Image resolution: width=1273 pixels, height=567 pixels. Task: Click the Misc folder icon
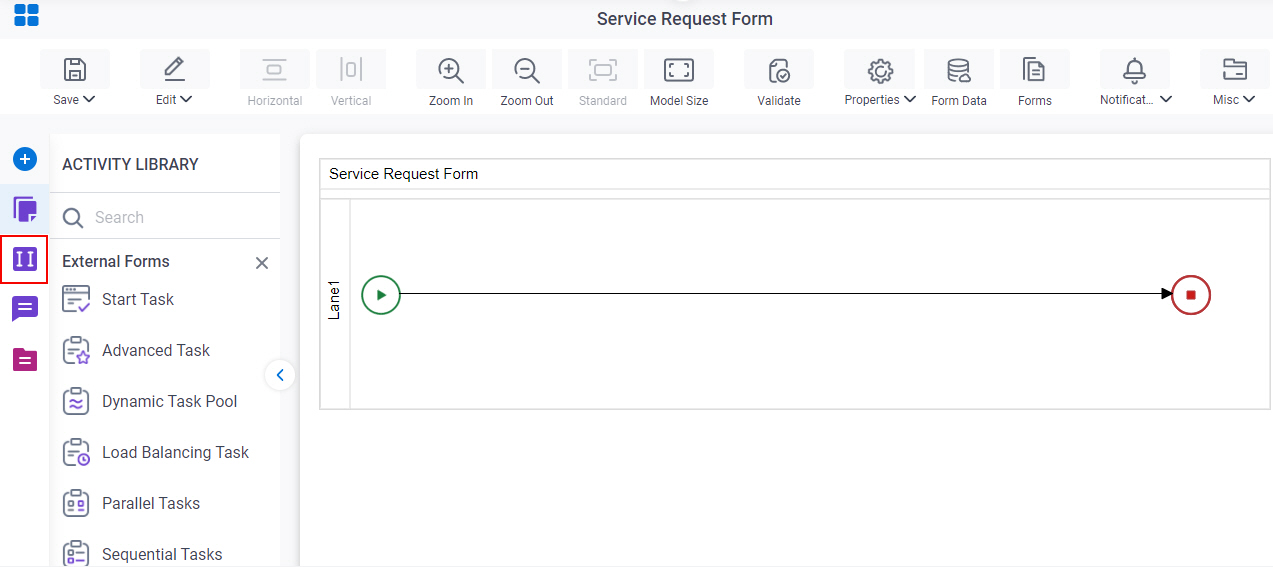[x=1235, y=69]
